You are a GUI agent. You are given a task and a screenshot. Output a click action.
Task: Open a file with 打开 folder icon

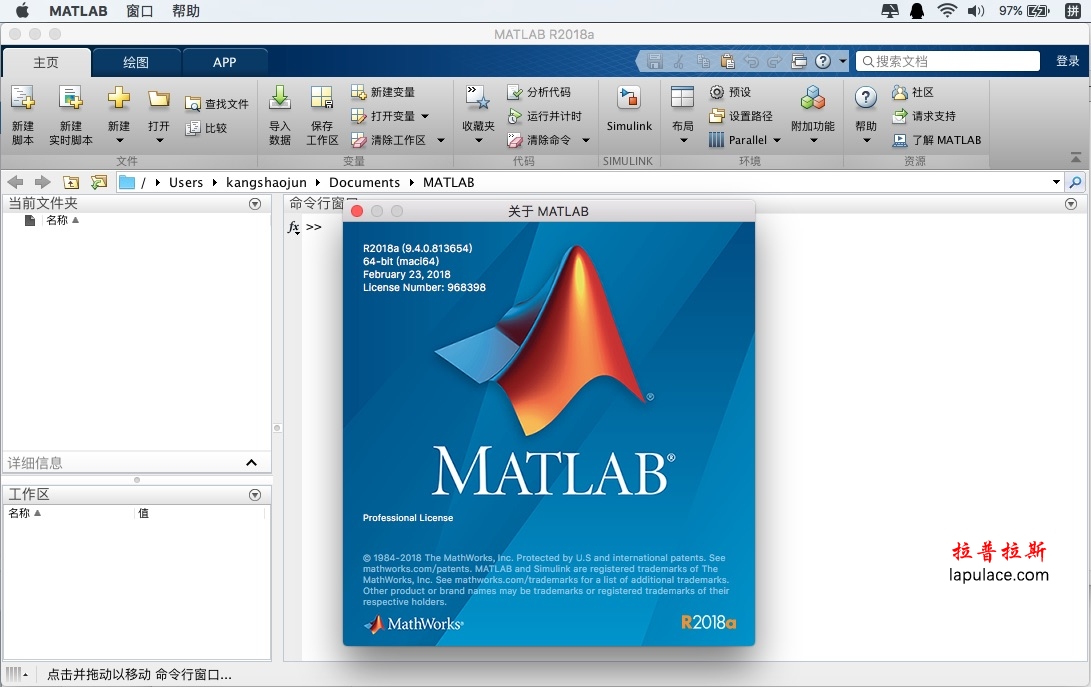click(159, 115)
